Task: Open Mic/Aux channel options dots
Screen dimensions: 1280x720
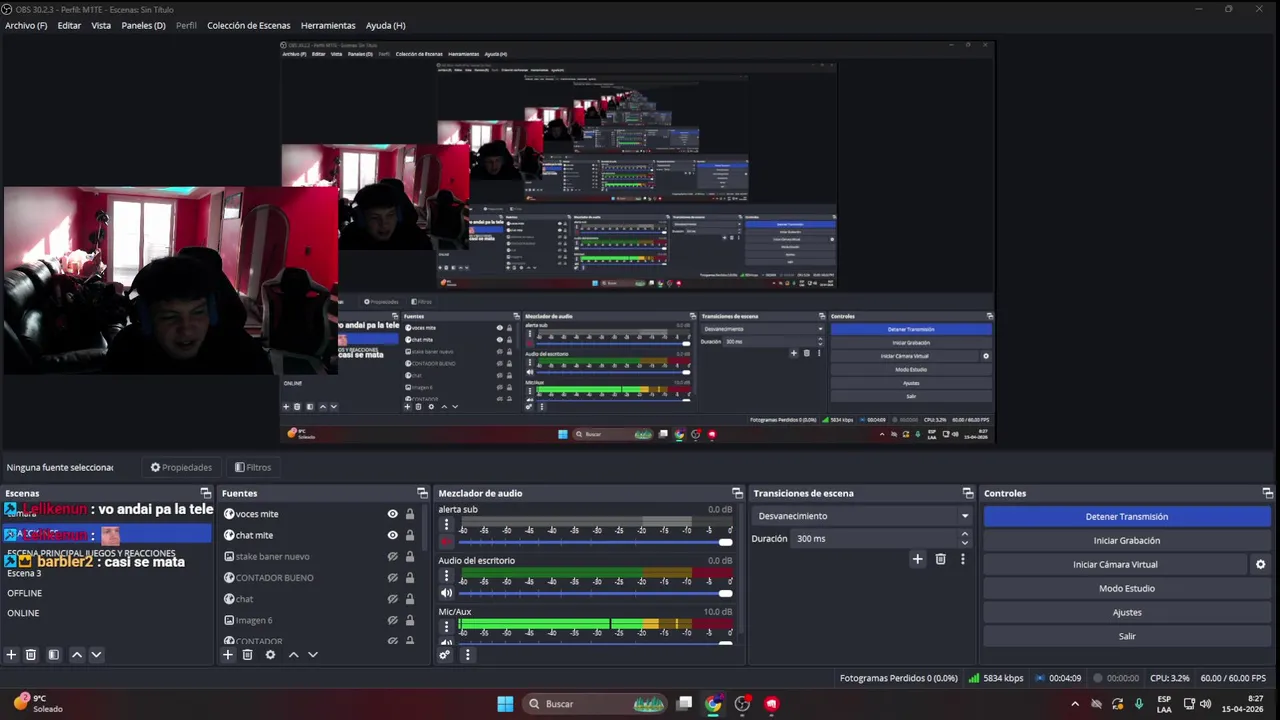Action: click(x=446, y=627)
